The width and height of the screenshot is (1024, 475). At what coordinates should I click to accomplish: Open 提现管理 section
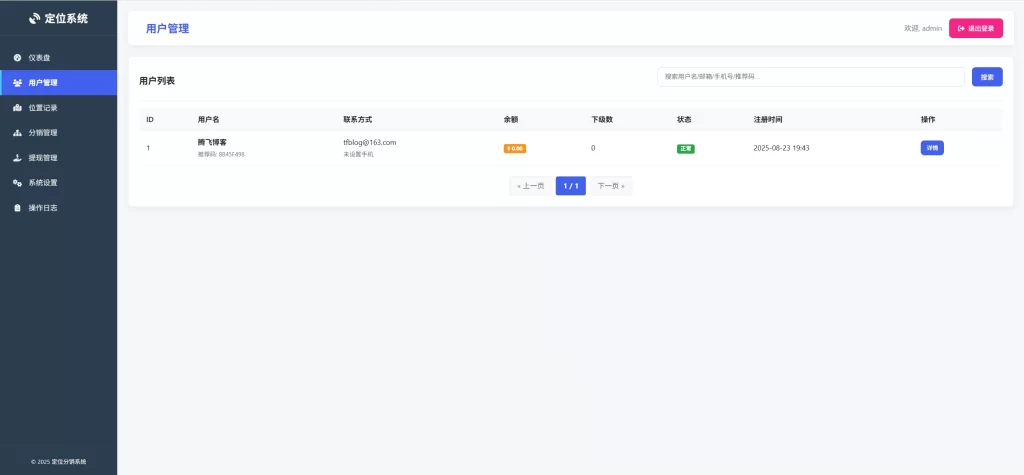coord(59,157)
